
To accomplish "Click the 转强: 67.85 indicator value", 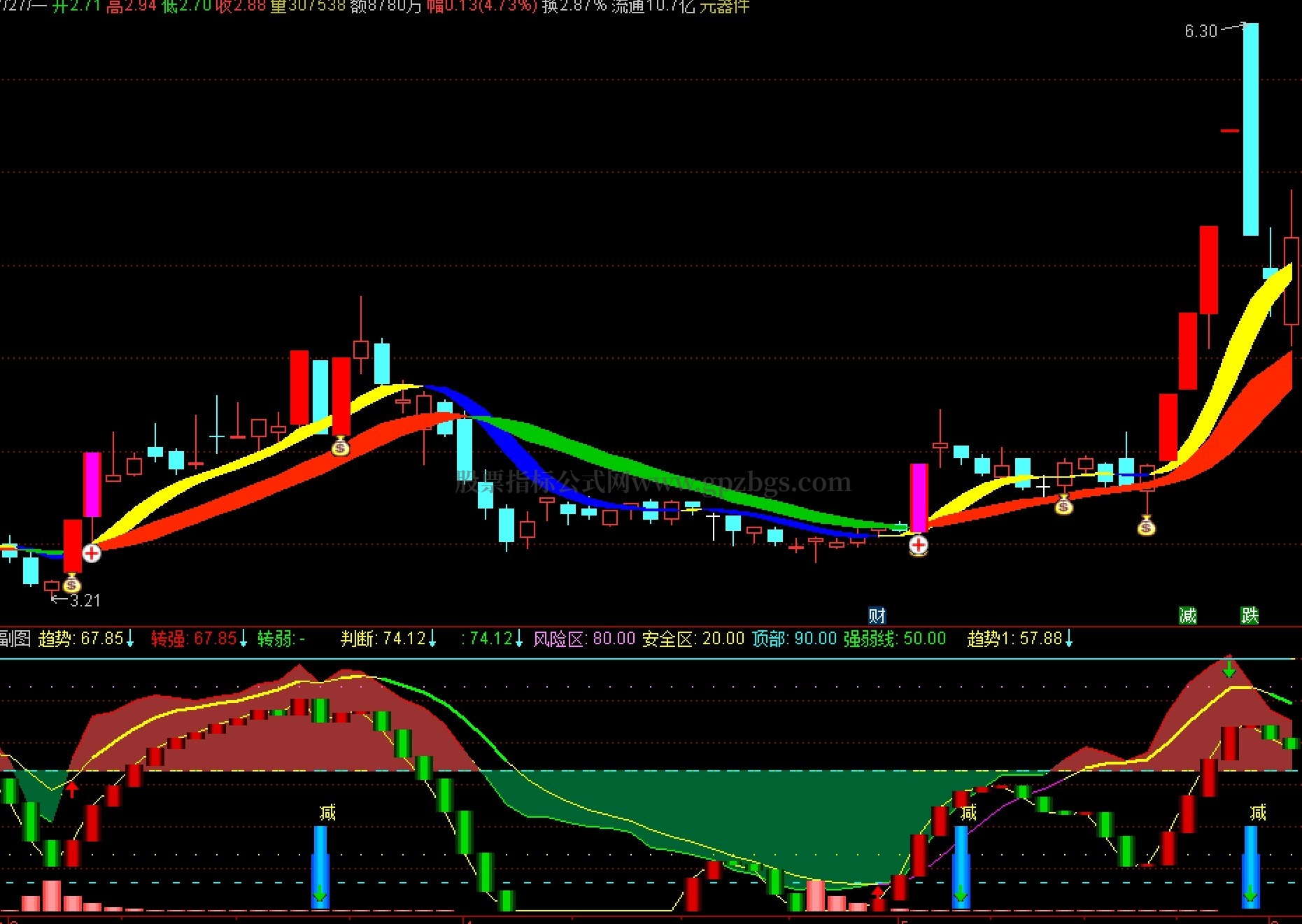I will click(x=199, y=639).
